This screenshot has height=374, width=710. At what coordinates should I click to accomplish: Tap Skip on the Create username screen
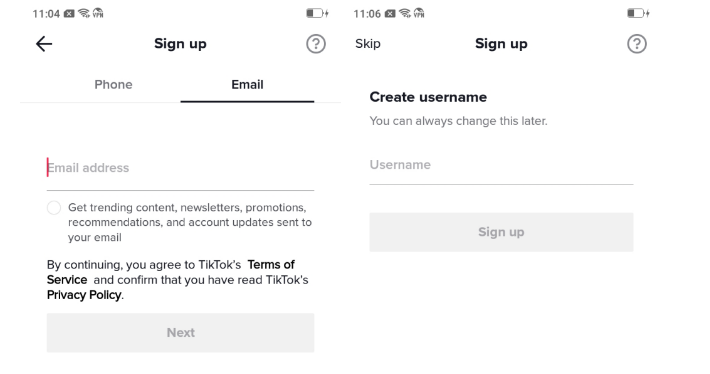(x=368, y=44)
